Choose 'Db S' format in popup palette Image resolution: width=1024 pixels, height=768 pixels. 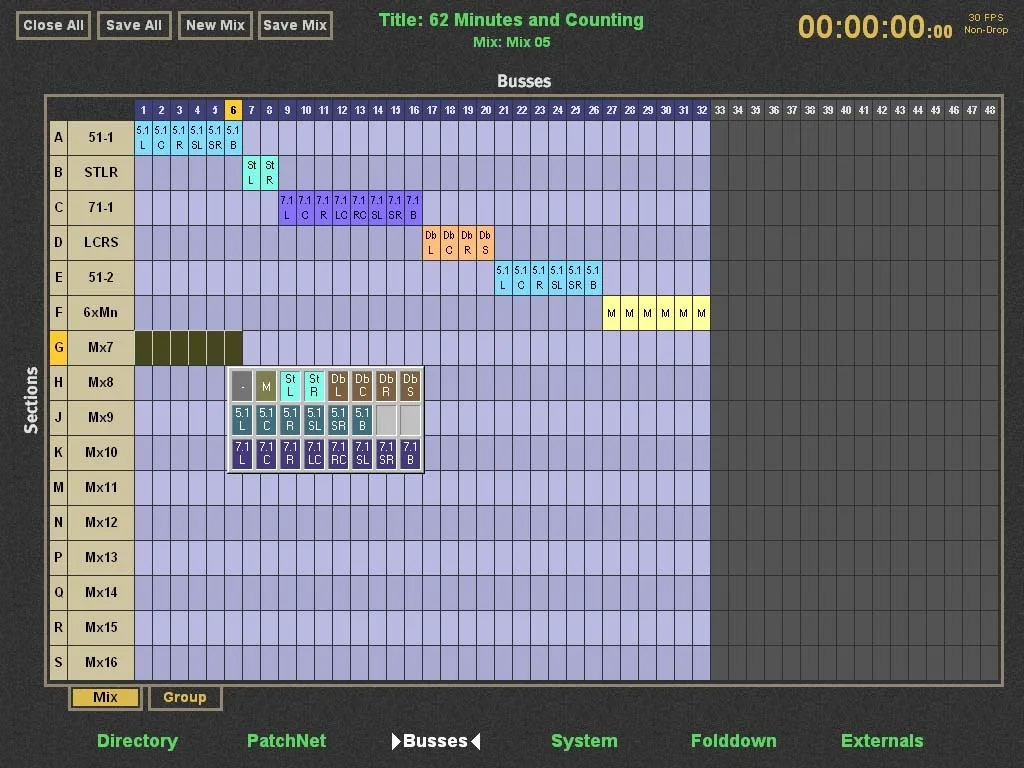click(410, 386)
